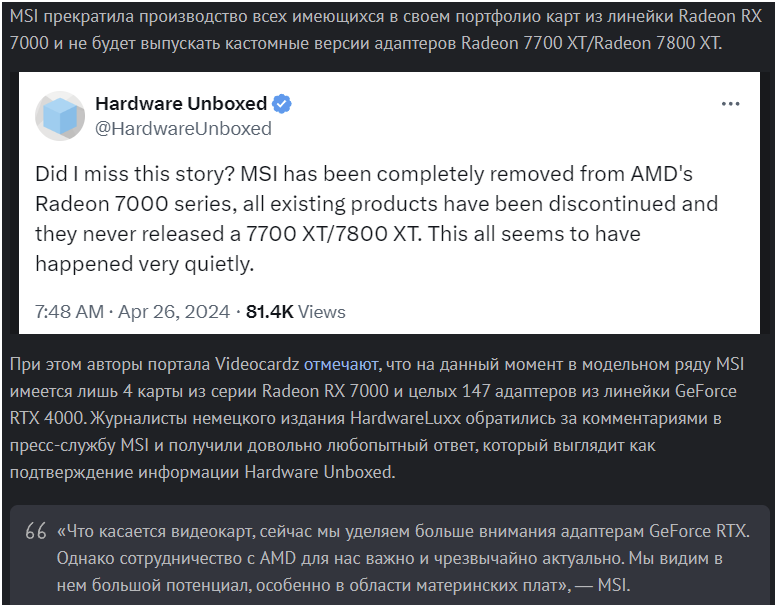Click the 7:48 AM tweet timestamp
This screenshot has width=777, height=607.
[x=68, y=311]
